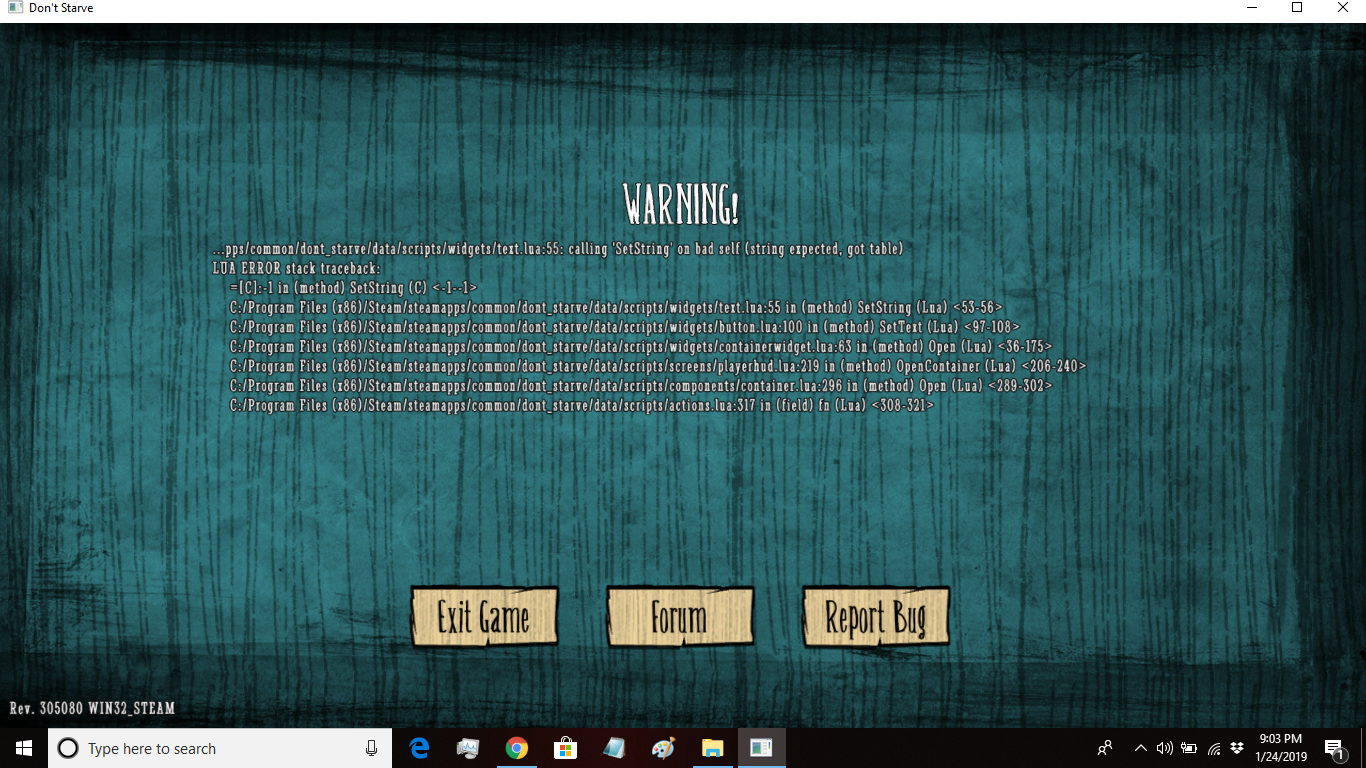Click the Don't Starve title bar icon
Screen dimensions: 1366x768
15,8
